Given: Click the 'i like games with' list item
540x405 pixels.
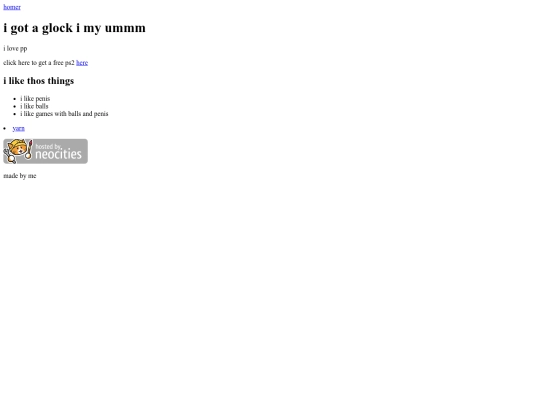Looking at the screenshot, I should [x=64, y=114].
